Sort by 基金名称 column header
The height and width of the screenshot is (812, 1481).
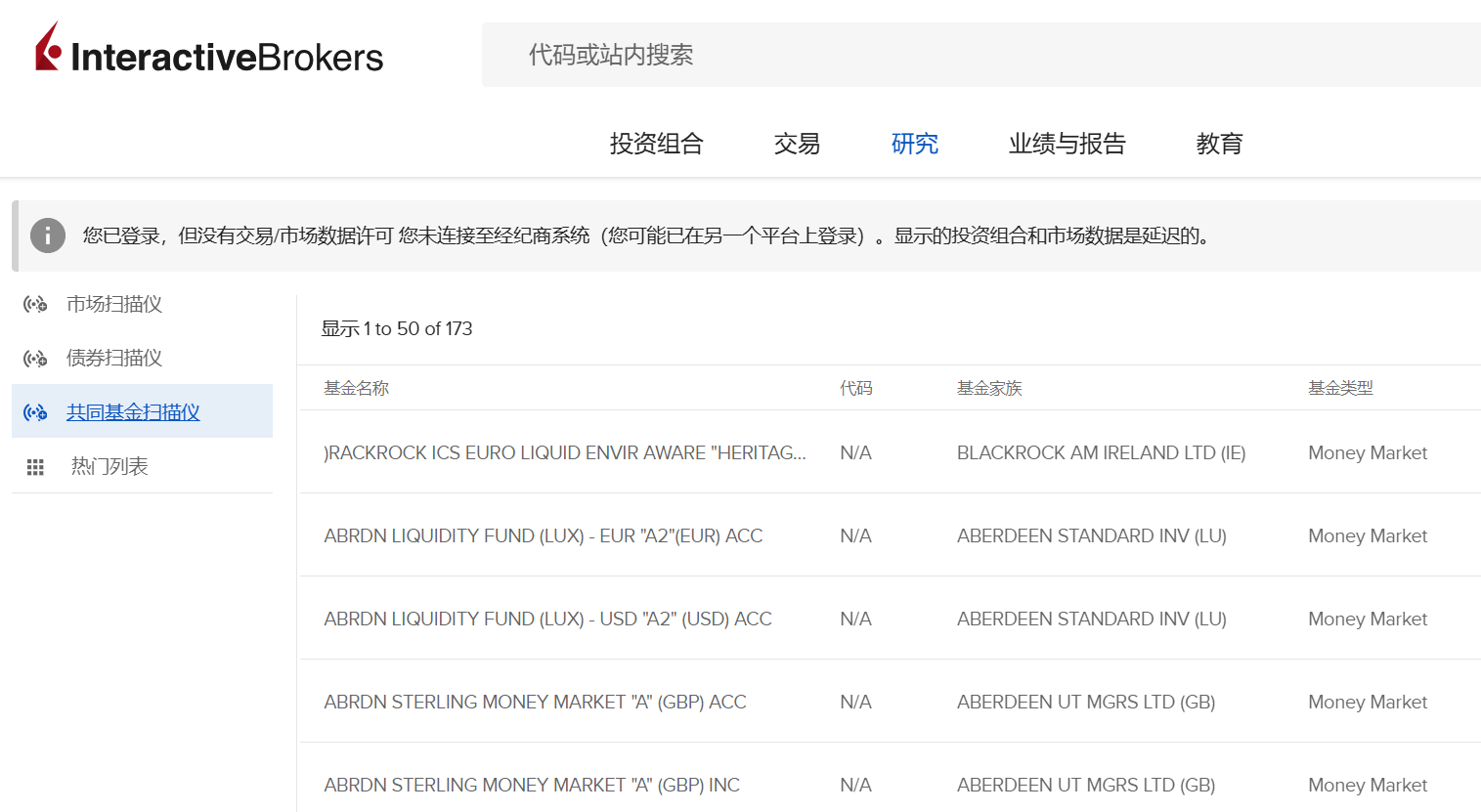point(356,388)
